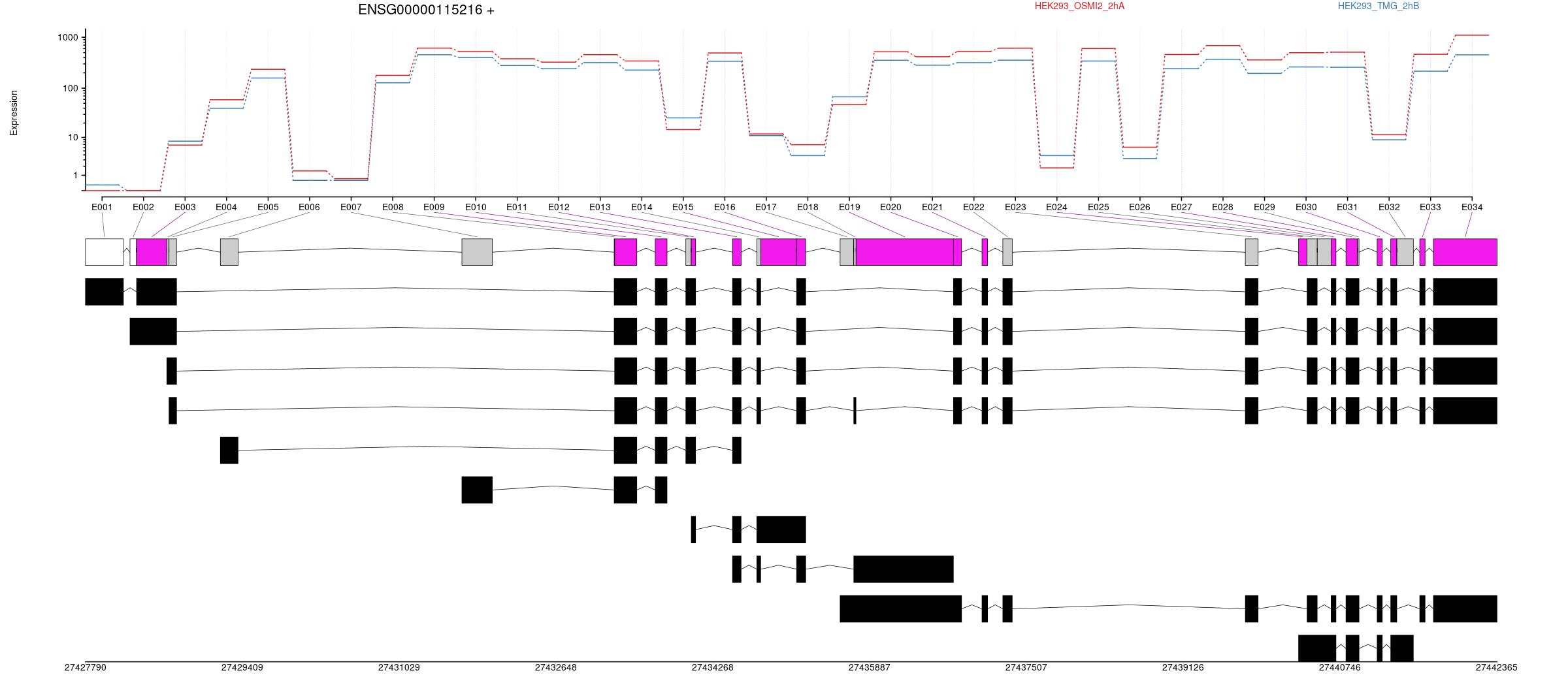Click genomic coordinate 27442365
Screen dimensions: 1568x679
point(1497,668)
